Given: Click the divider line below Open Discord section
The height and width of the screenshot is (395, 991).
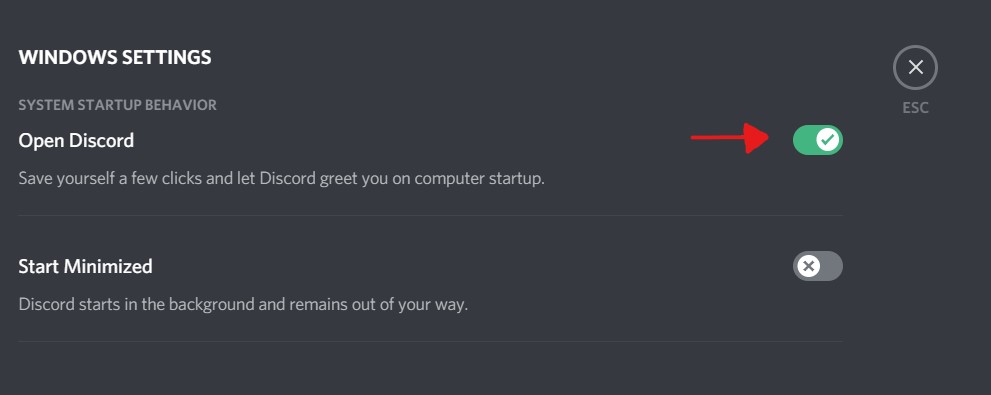Looking at the screenshot, I should click(x=430, y=216).
